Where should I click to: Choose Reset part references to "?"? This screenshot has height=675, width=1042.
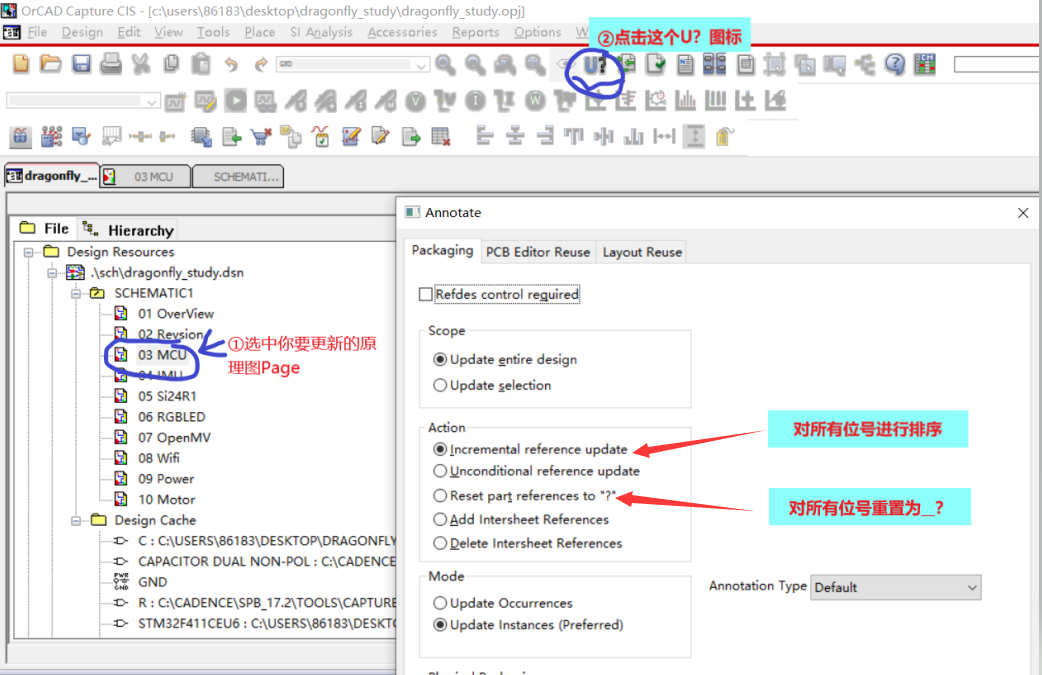point(440,496)
